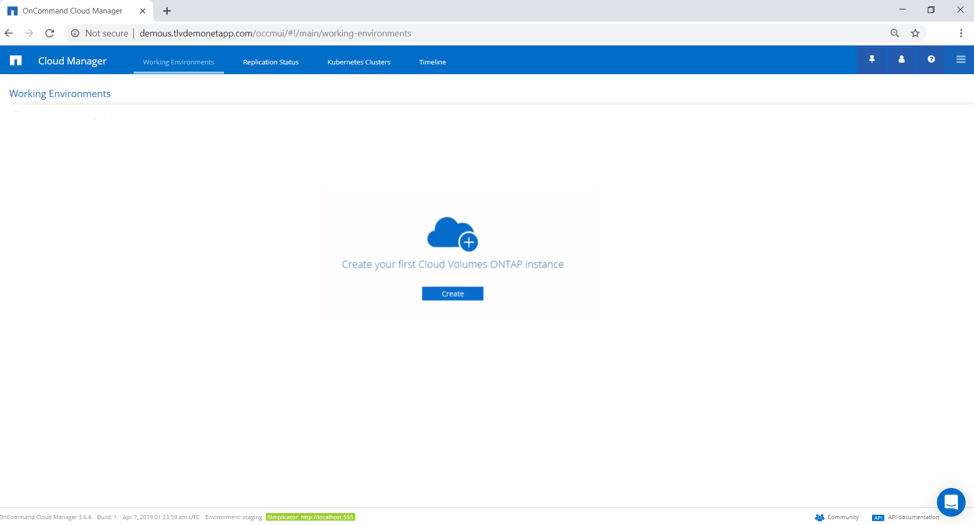The width and height of the screenshot is (974, 525).
Task: Click the browser address bar URL
Action: tap(275, 33)
